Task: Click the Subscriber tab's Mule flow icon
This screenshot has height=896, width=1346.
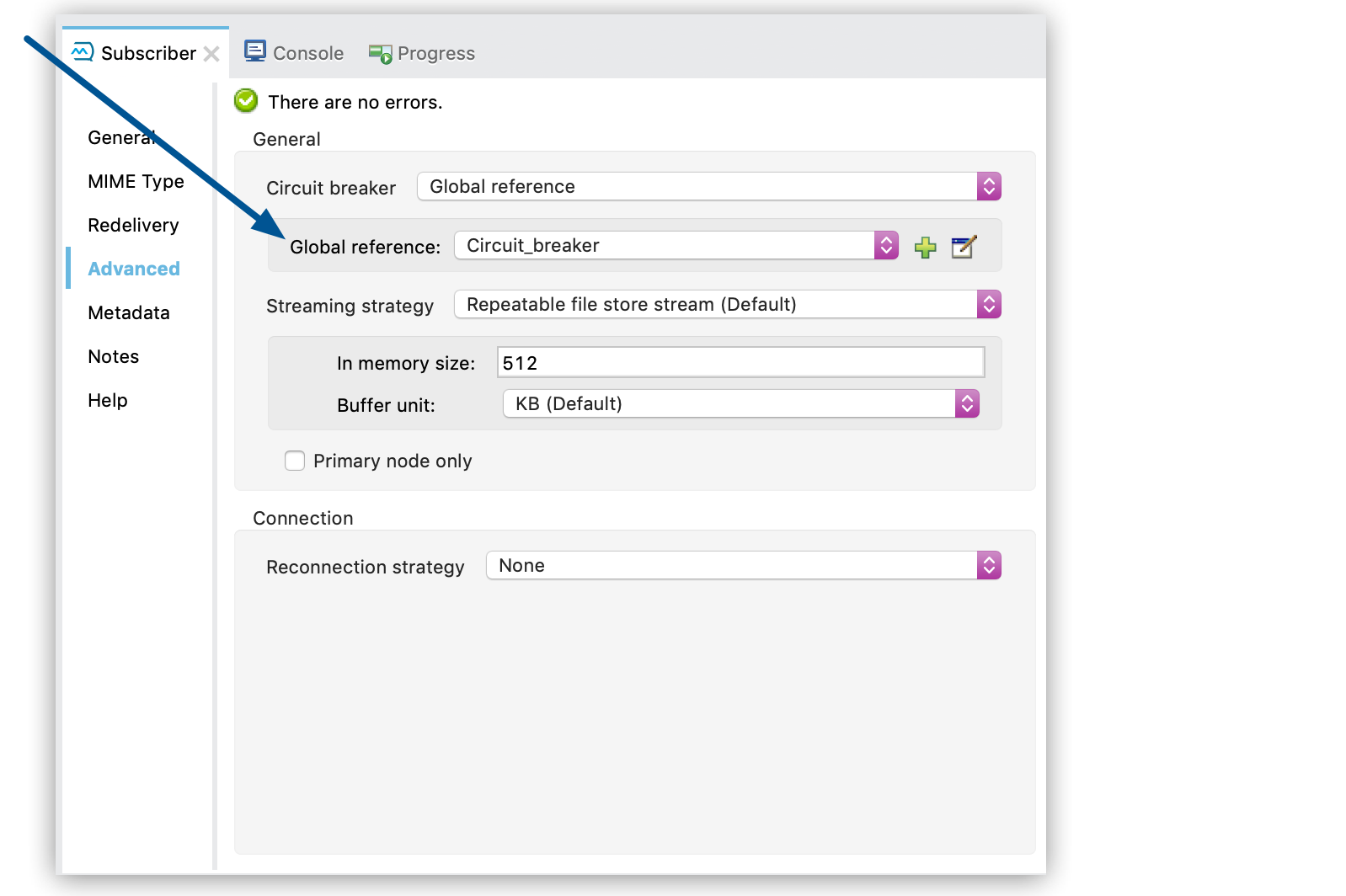Action: tap(82, 51)
